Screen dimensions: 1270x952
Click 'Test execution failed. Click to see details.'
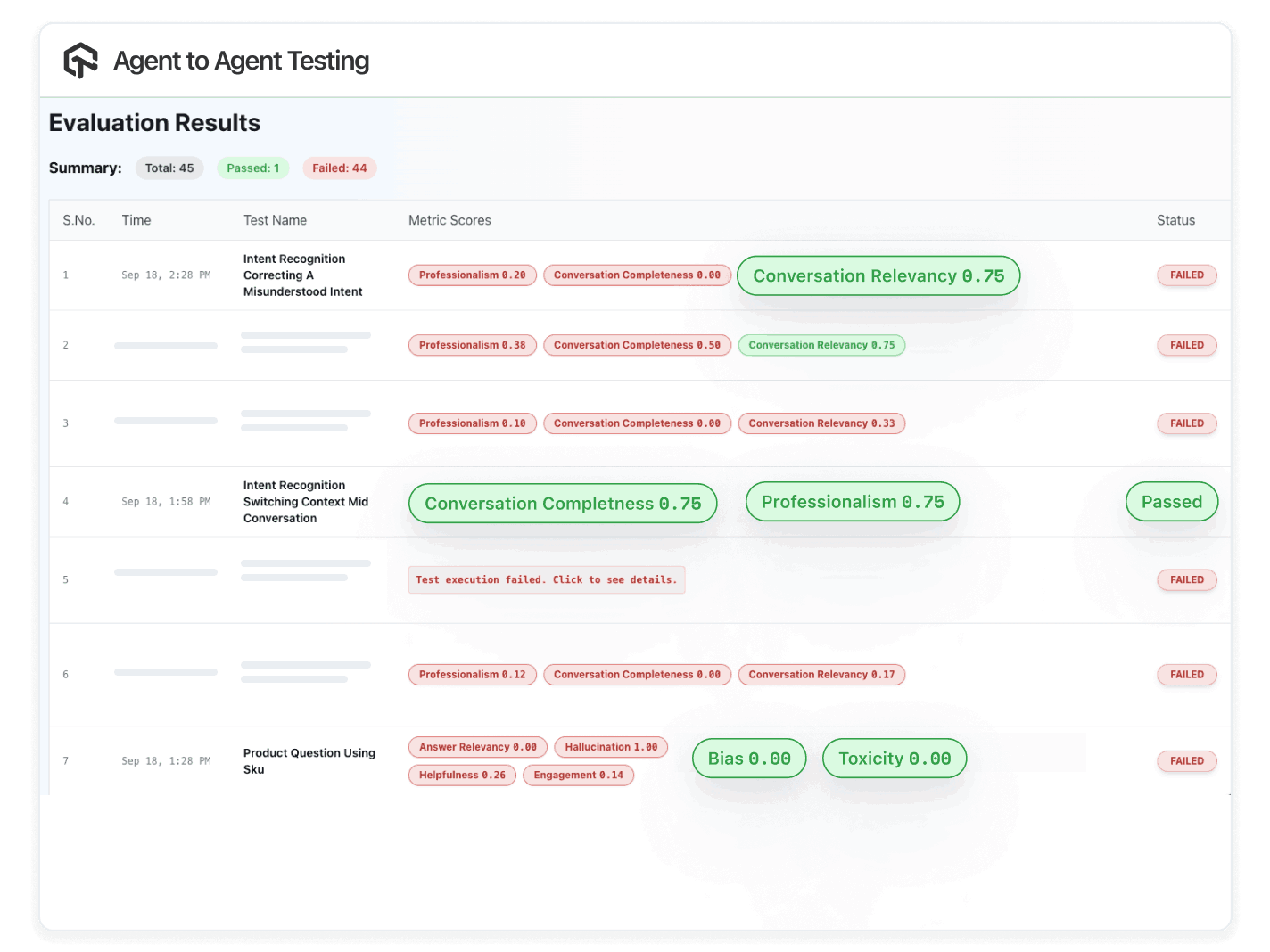(547, 579)
